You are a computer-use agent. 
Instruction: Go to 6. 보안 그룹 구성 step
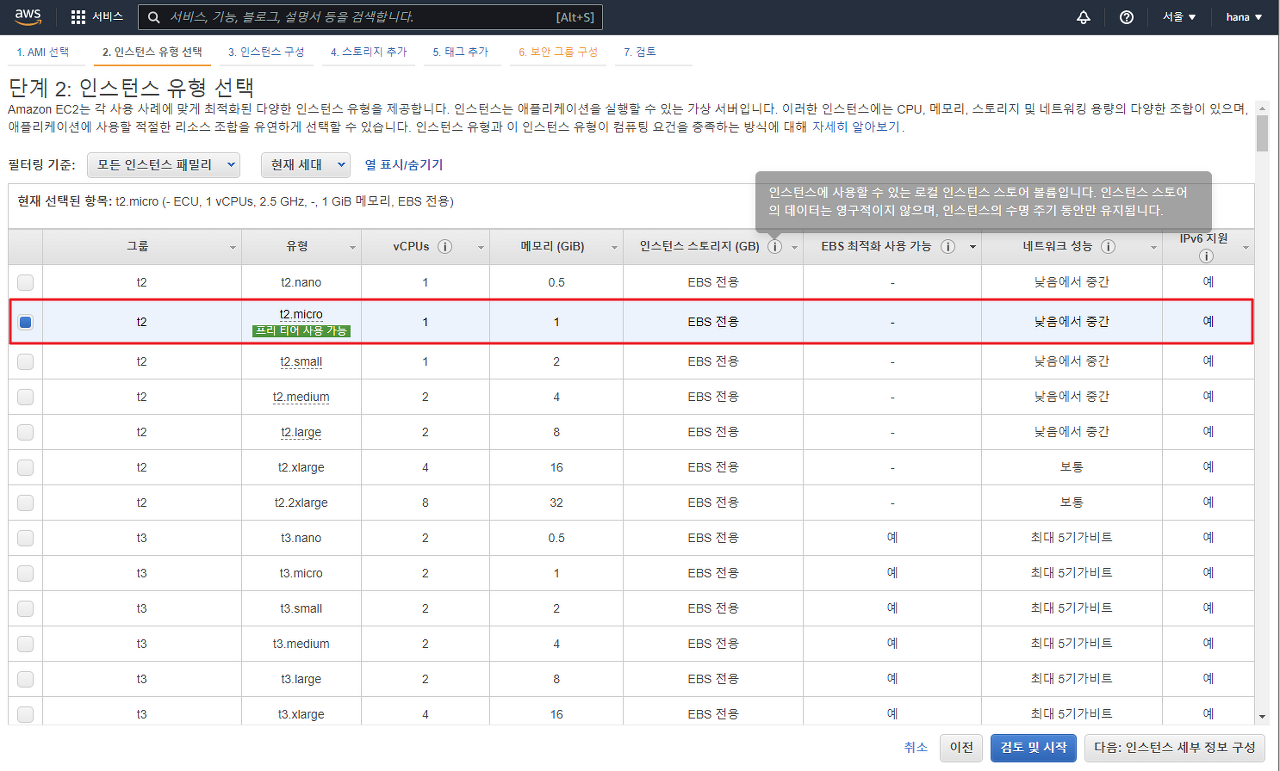point(558,51)
